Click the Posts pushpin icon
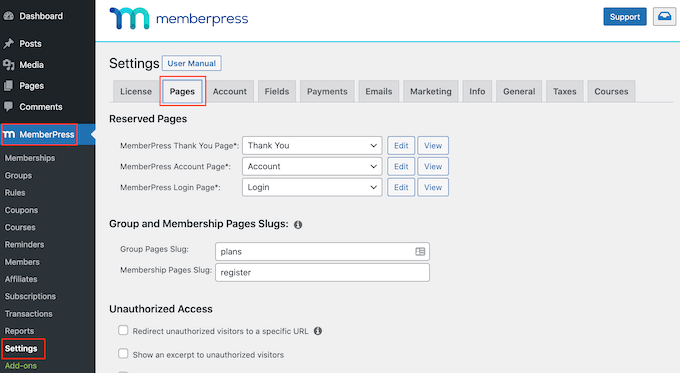The width and height of the screenshot is (680, 373). click(x=8, y=43)
